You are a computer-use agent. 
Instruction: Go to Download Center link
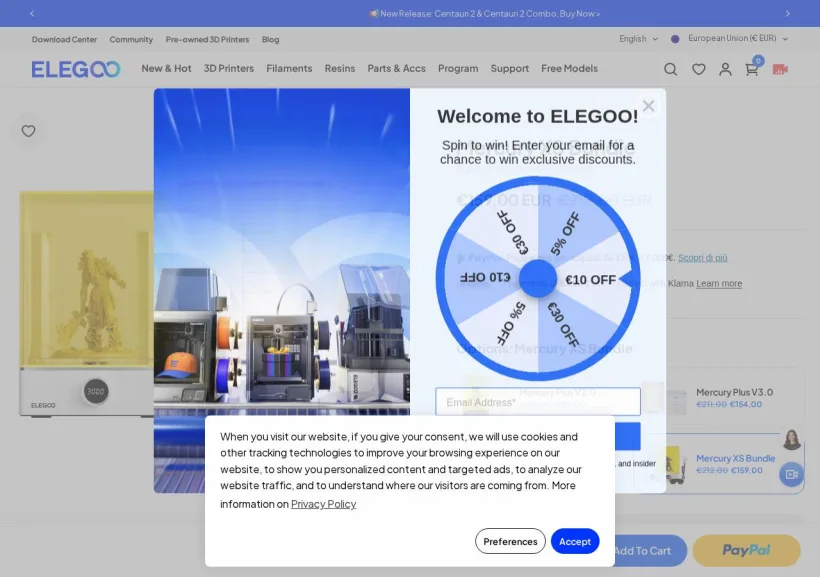pos(64,40)
